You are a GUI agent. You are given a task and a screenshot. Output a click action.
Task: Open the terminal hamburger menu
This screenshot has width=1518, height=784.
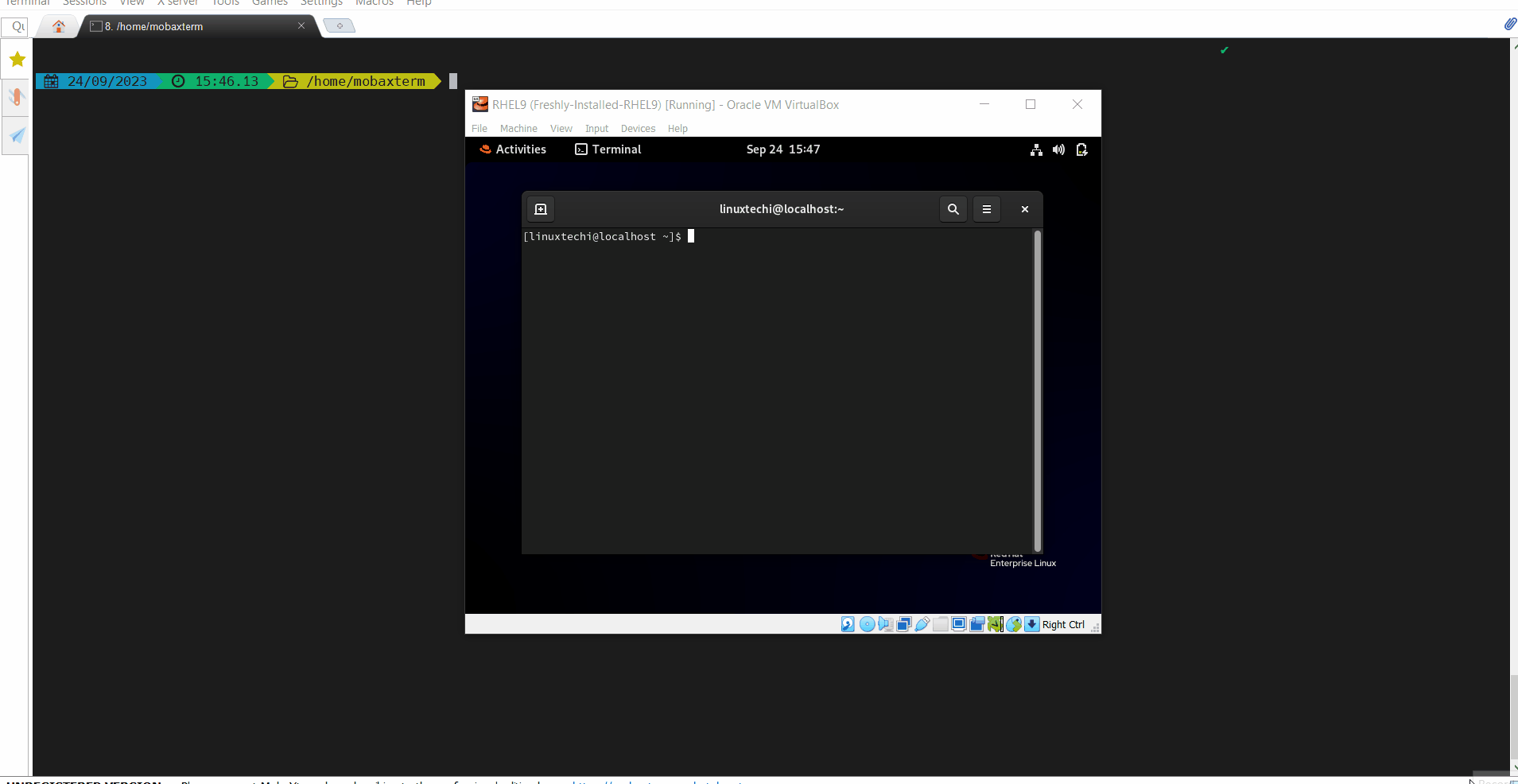coord(987,208)
